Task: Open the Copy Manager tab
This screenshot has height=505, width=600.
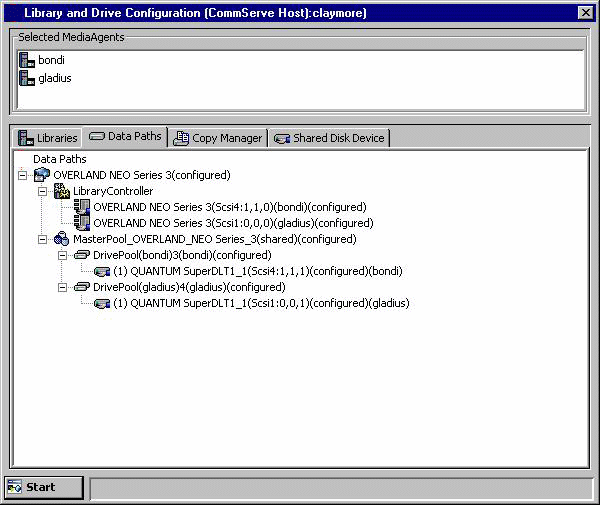Action: point(218,138)
